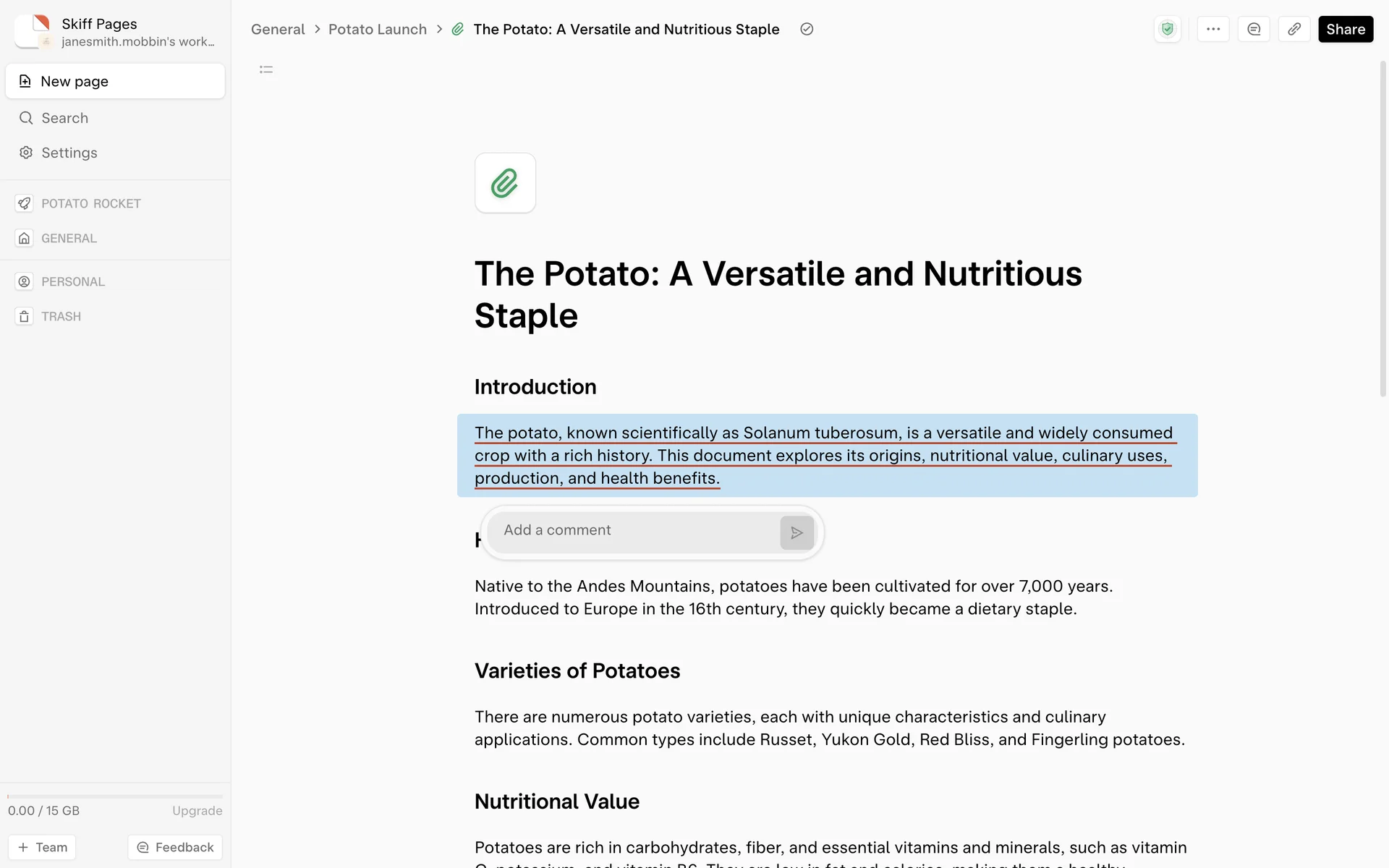Image resolution: width=1389 pixels, height=868 pixels.
Task: Click the green shield encryption icon
Action: coord(1167,29)
